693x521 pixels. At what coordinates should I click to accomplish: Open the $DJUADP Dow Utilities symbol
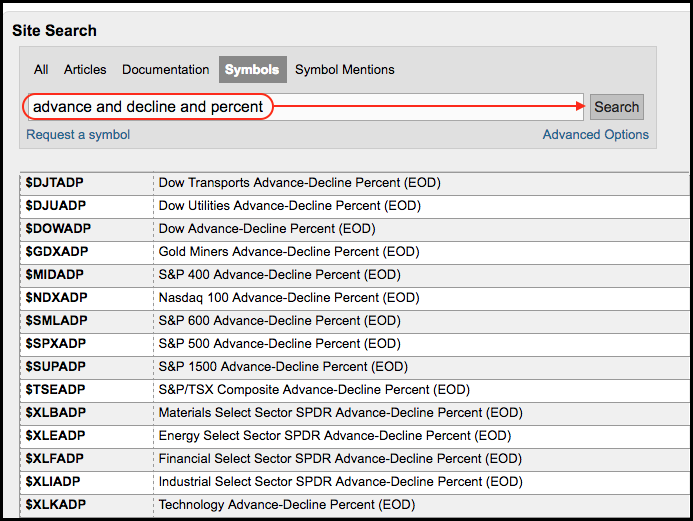[x=56, y=205]
